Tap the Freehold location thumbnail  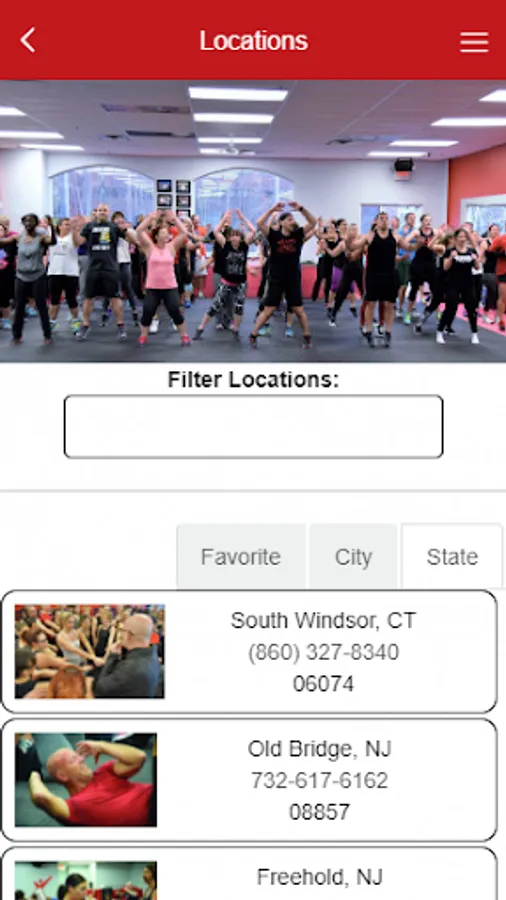[x=85, y=880]
